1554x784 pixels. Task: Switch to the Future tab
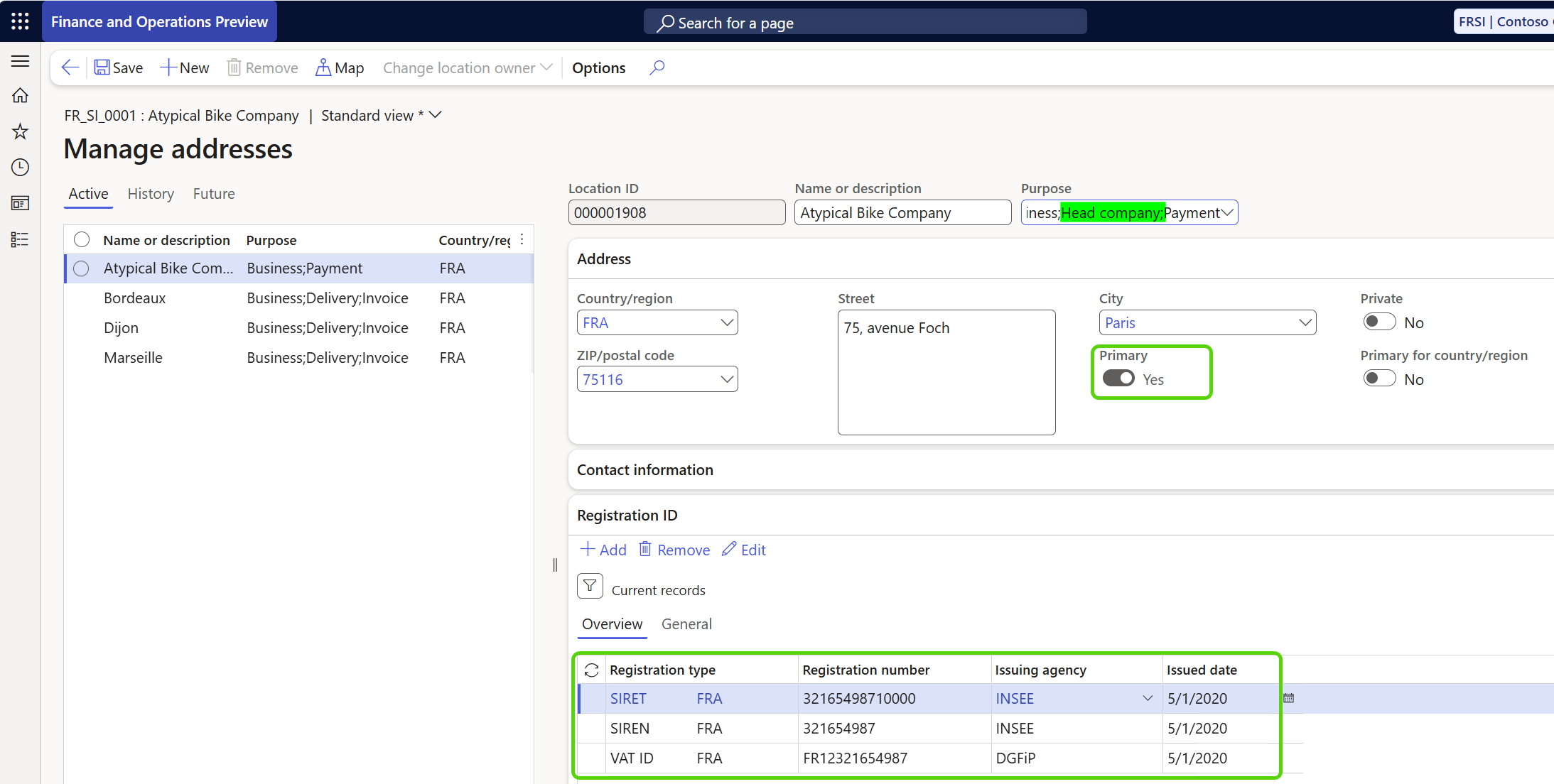click(x=214, y=194)
